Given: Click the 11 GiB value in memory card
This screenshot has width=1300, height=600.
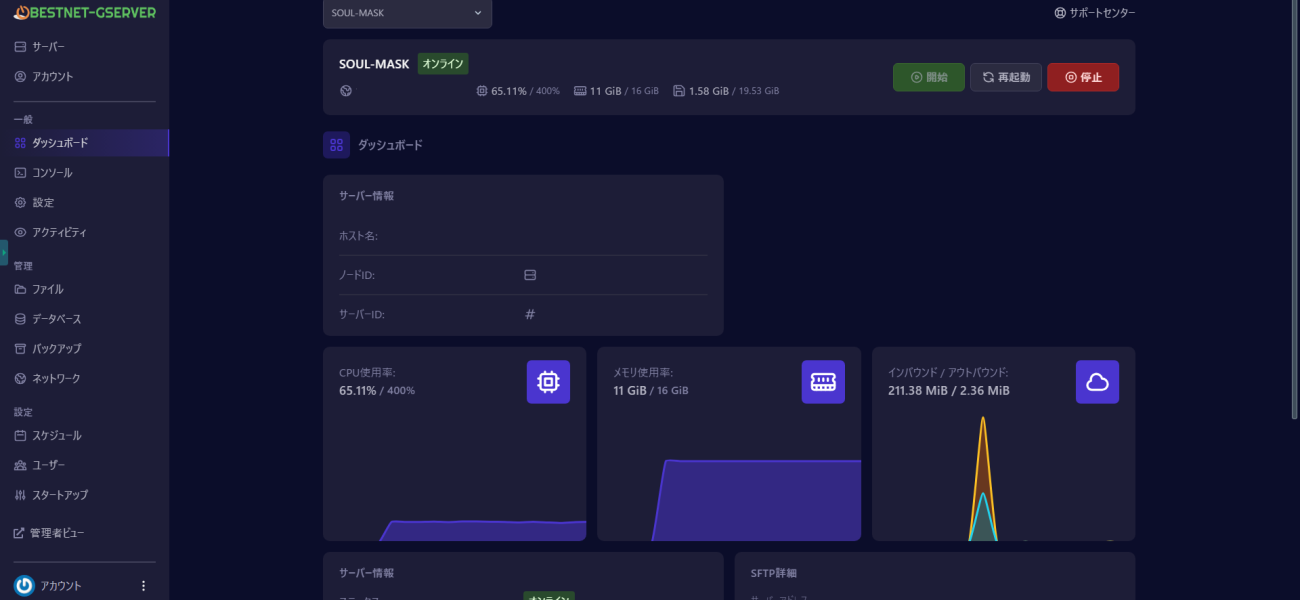Looking at the screenshot, I should click(x=629, y=391).
